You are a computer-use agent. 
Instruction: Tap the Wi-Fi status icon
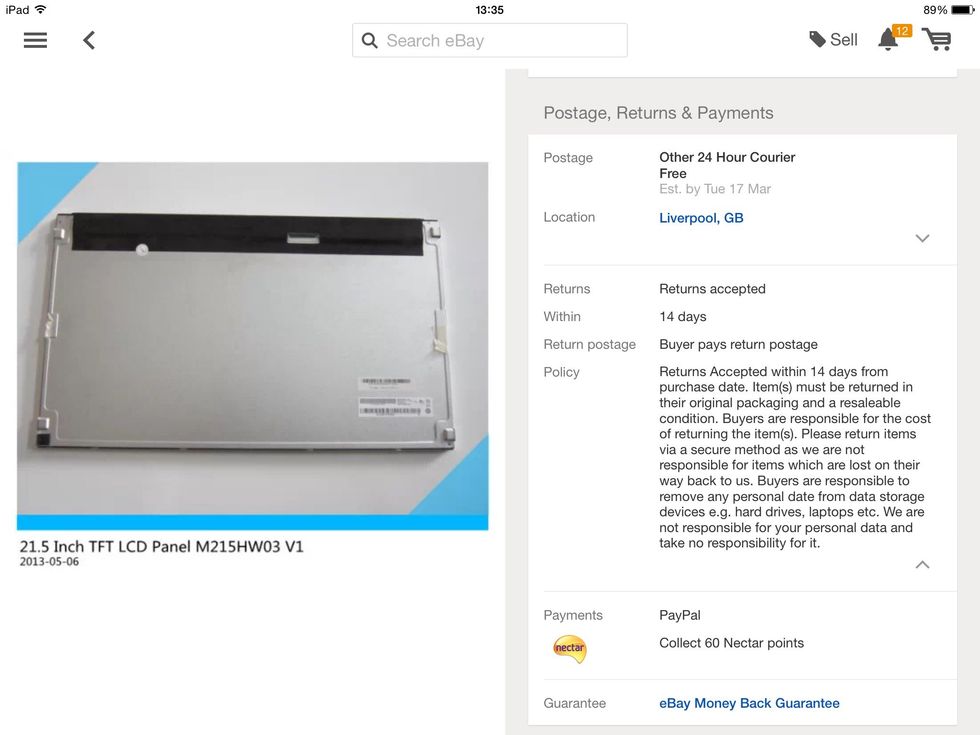point(40,9)
